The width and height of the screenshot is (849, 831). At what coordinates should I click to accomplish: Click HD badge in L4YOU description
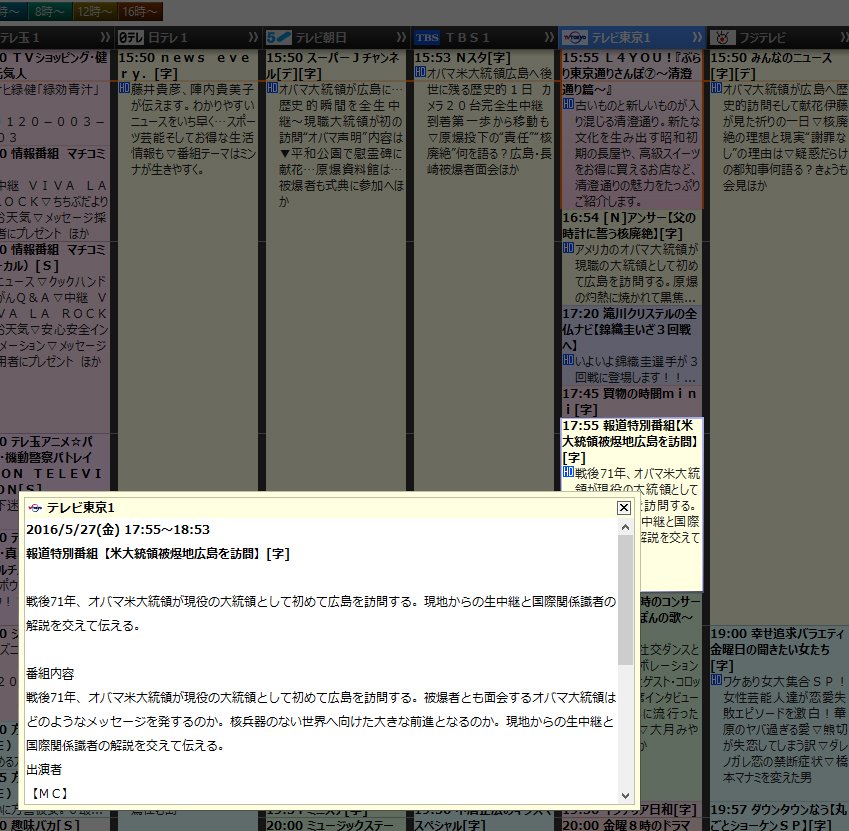(x=568, y=103)
